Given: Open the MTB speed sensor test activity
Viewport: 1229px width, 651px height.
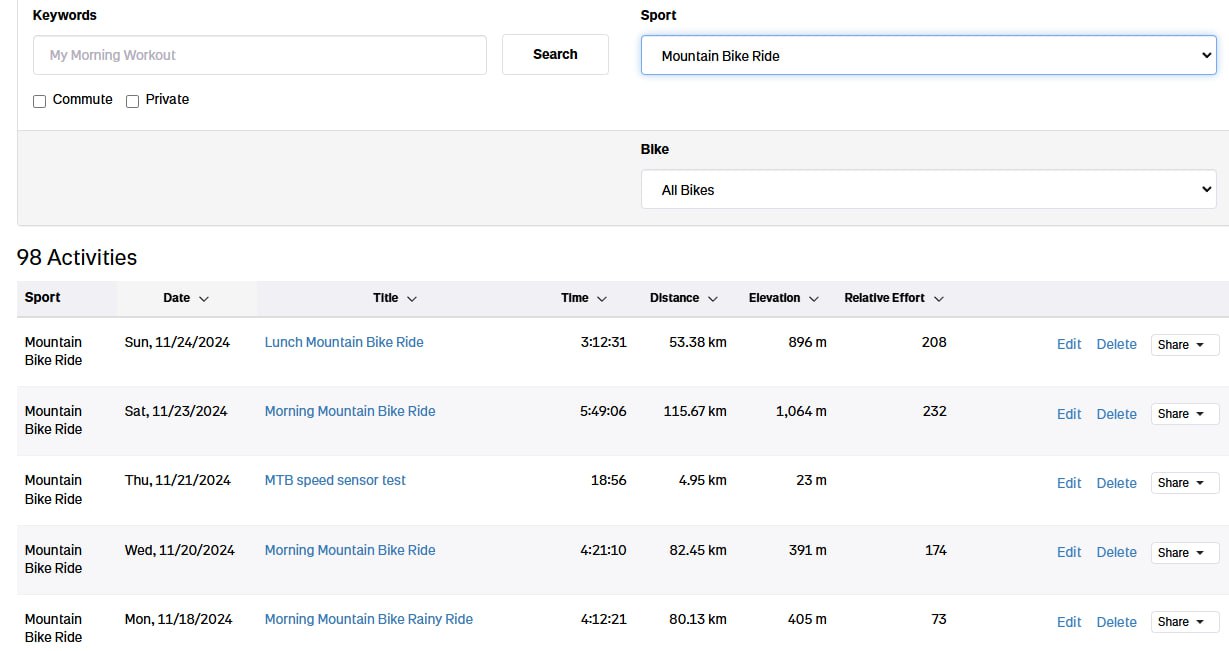Looking at the screenshot, I should pos(335,480).
